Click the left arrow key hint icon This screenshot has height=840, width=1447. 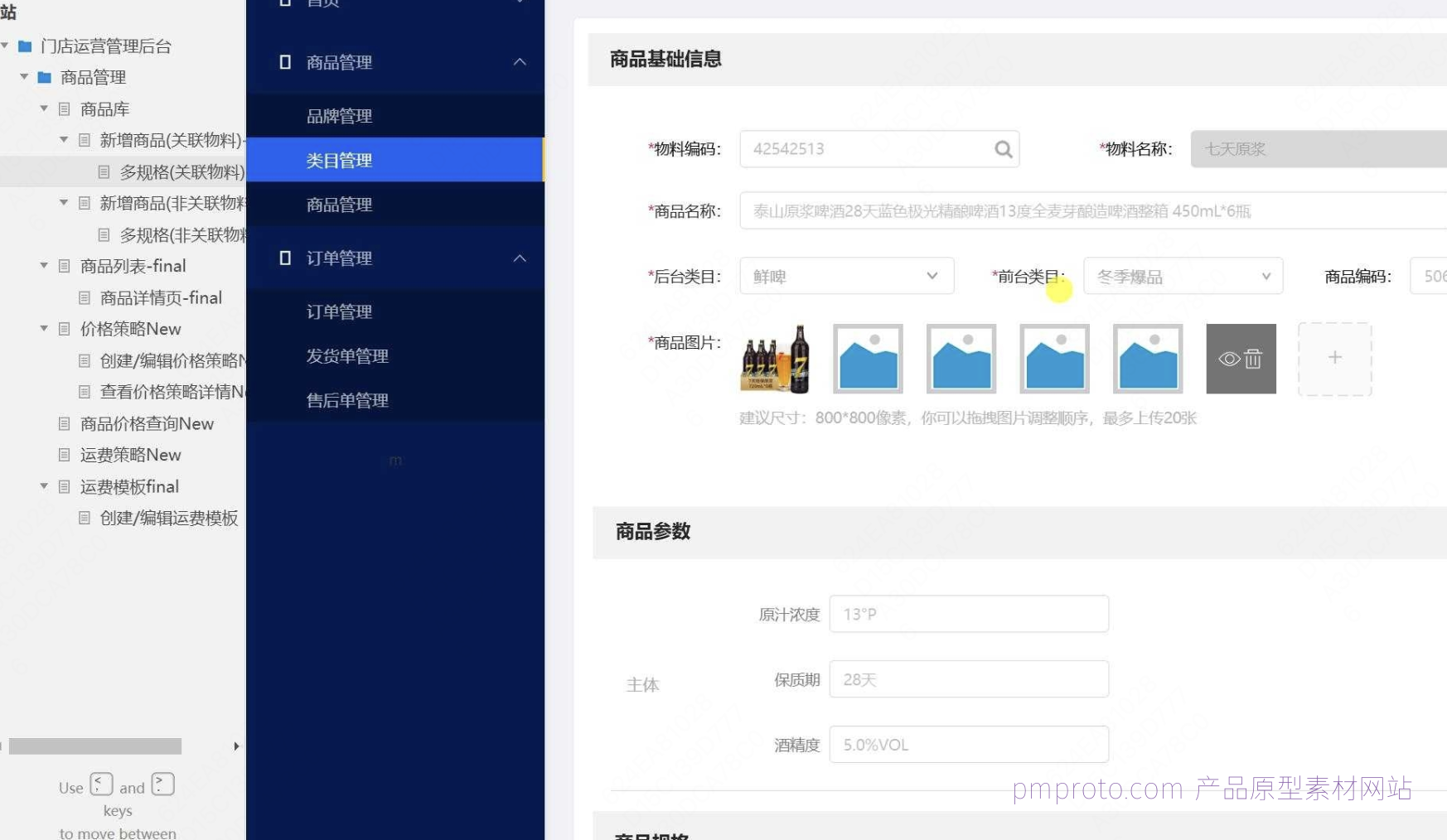click(x=101, y=784)
